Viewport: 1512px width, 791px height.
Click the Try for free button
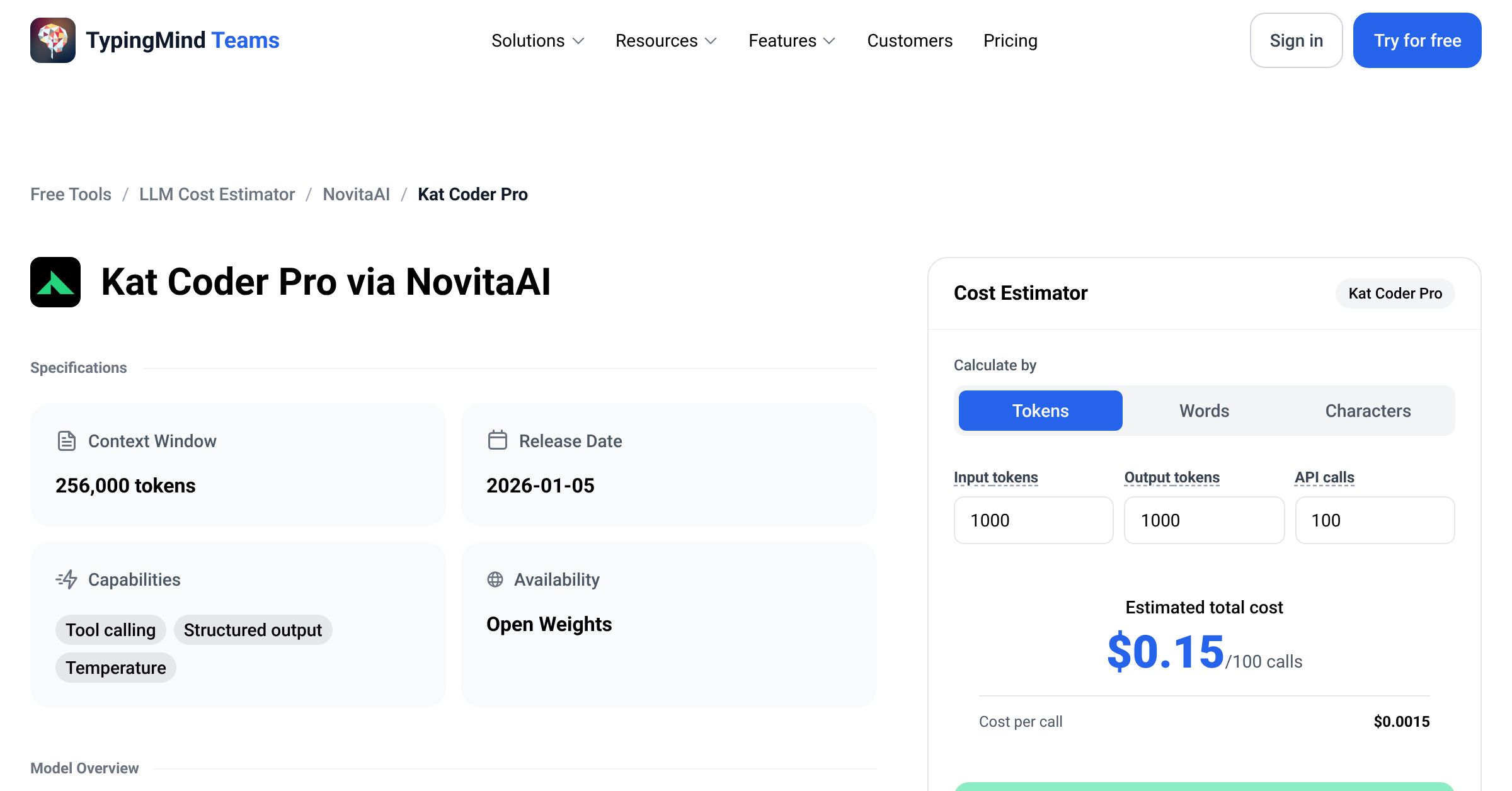pyautogui.click(x=1417, y=40)
